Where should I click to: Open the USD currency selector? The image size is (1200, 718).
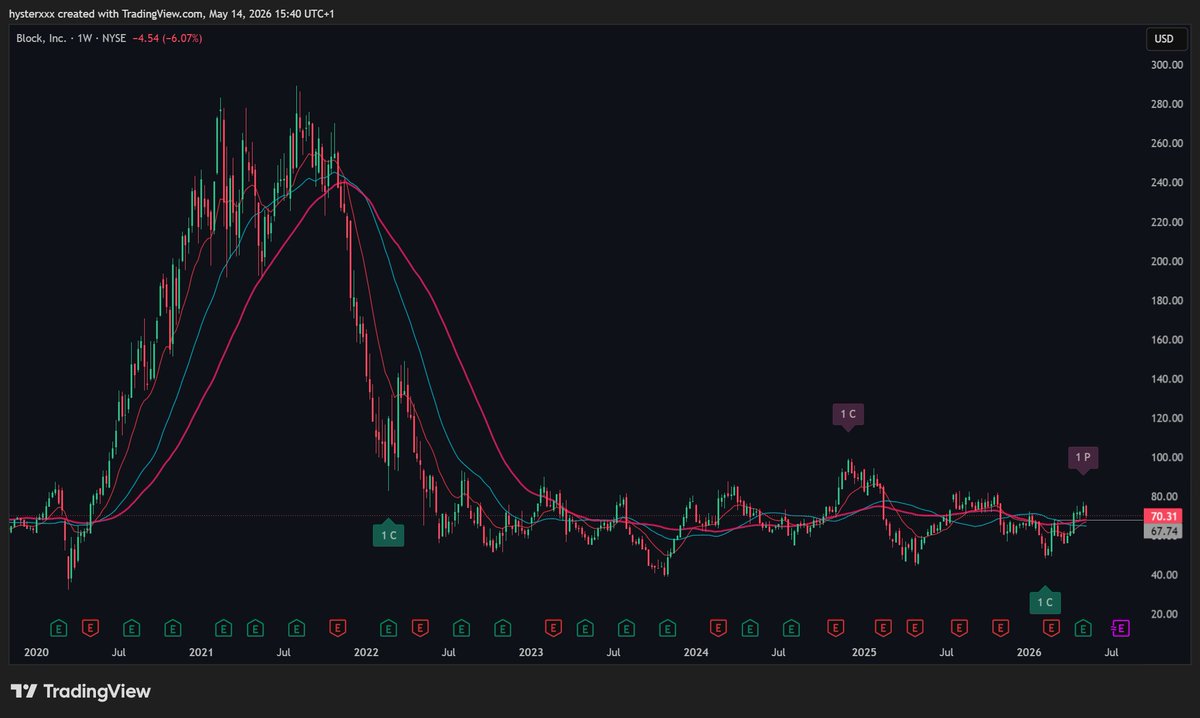click(x=1164, y=40)
